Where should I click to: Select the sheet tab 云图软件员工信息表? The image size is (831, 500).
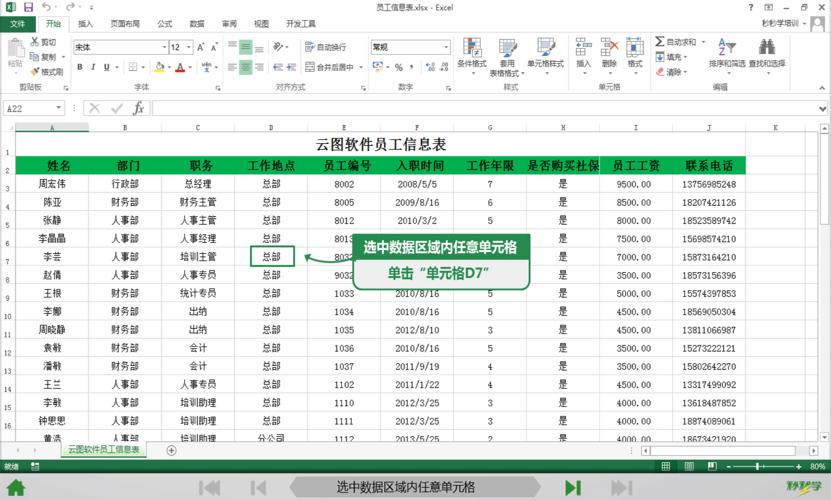104,450
